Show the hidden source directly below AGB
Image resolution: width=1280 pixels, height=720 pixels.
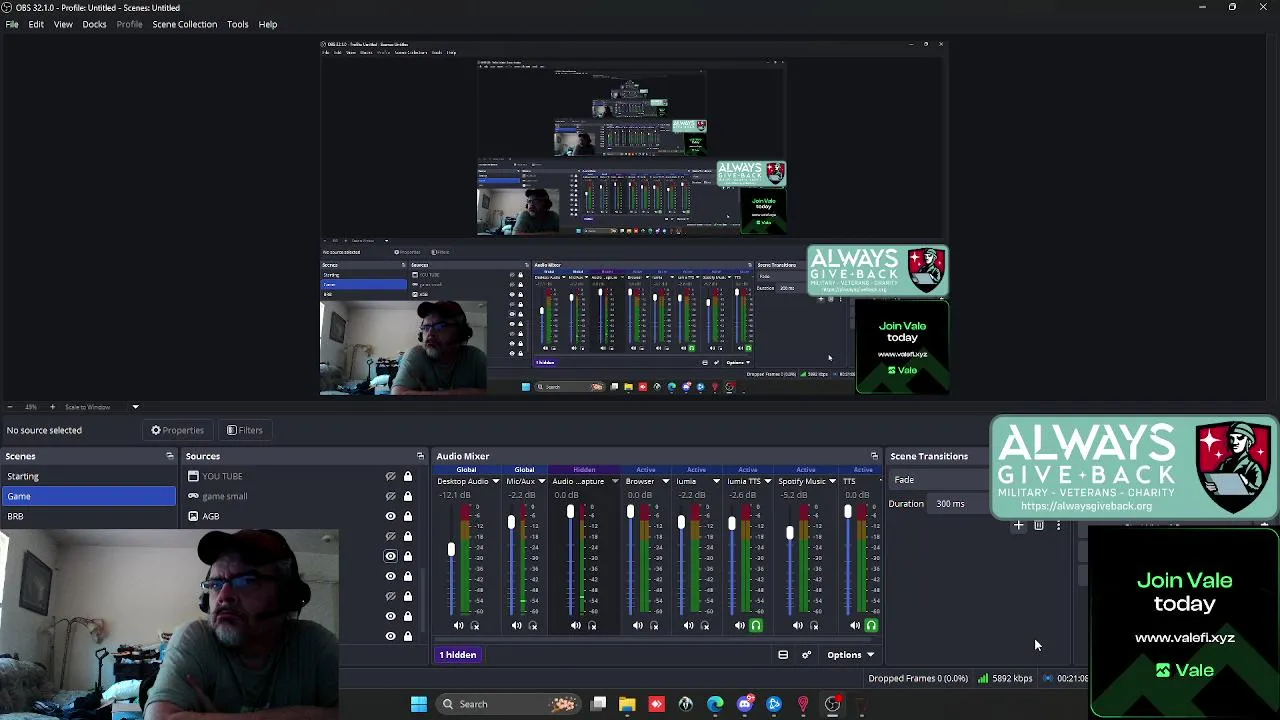391,536
